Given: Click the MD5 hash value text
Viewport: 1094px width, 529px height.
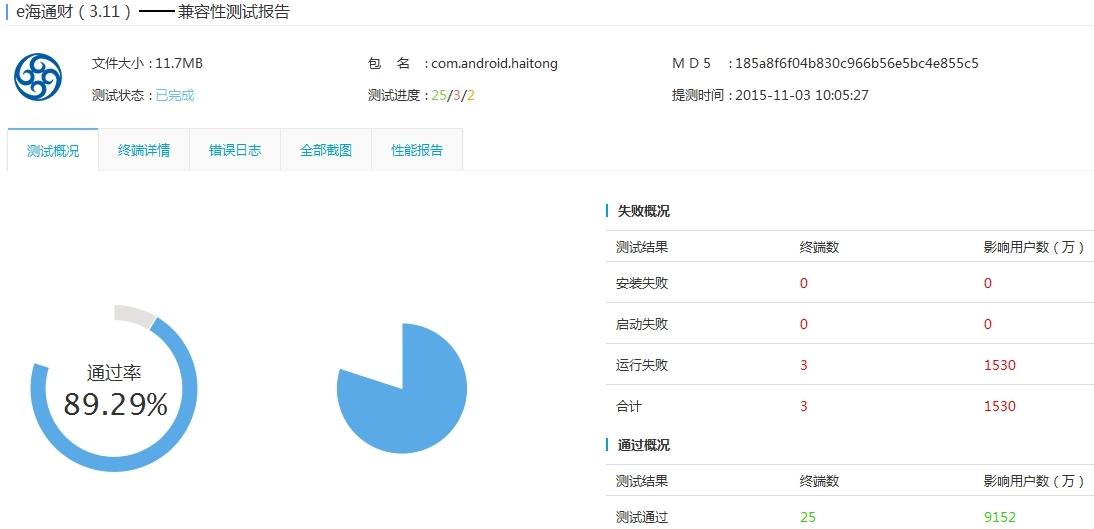Looking at the screenshot, I should pyautogui.click(x=856, y=63).
